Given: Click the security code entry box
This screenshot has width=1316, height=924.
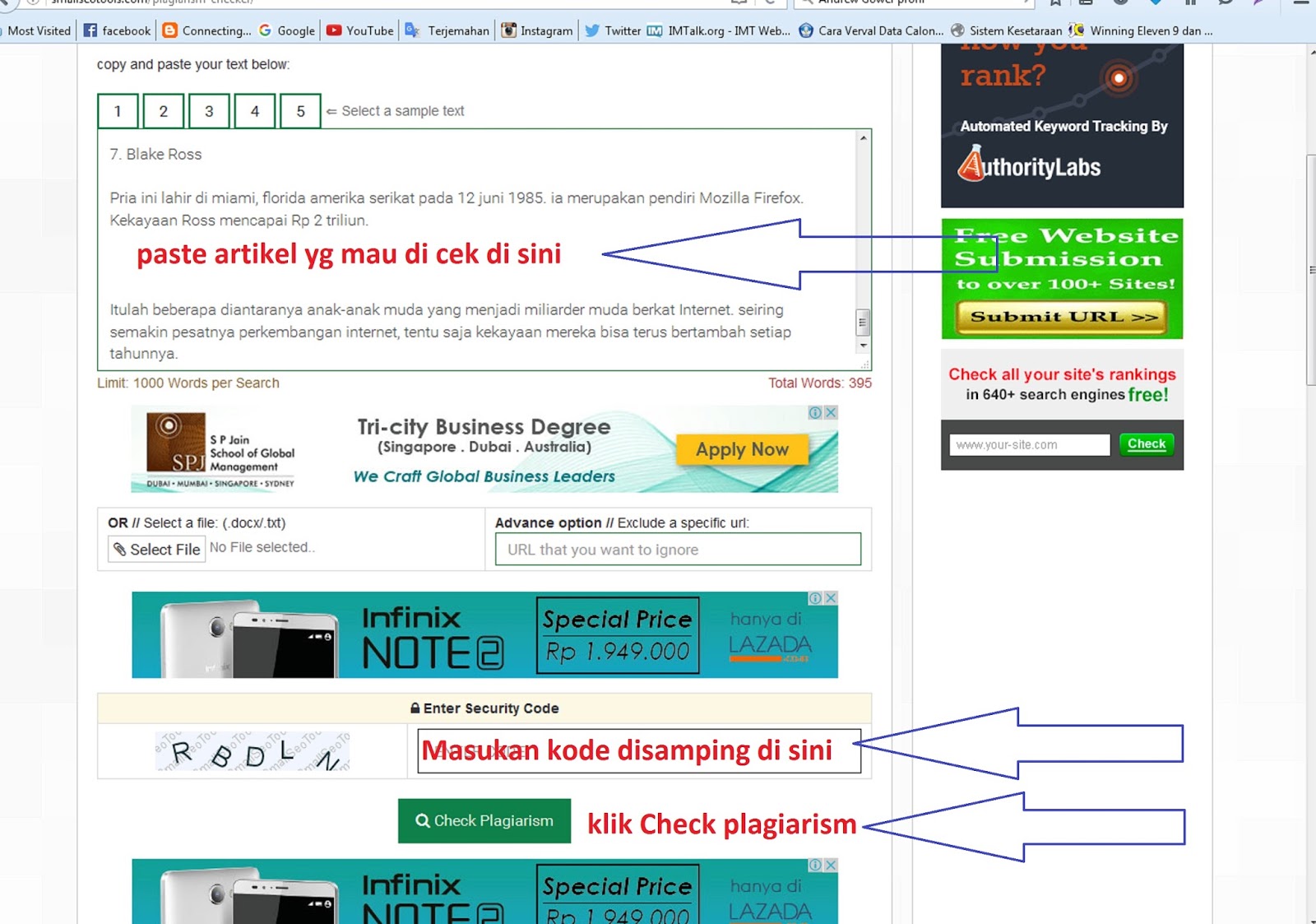Looking at the screenshot, I should (637, 750).
